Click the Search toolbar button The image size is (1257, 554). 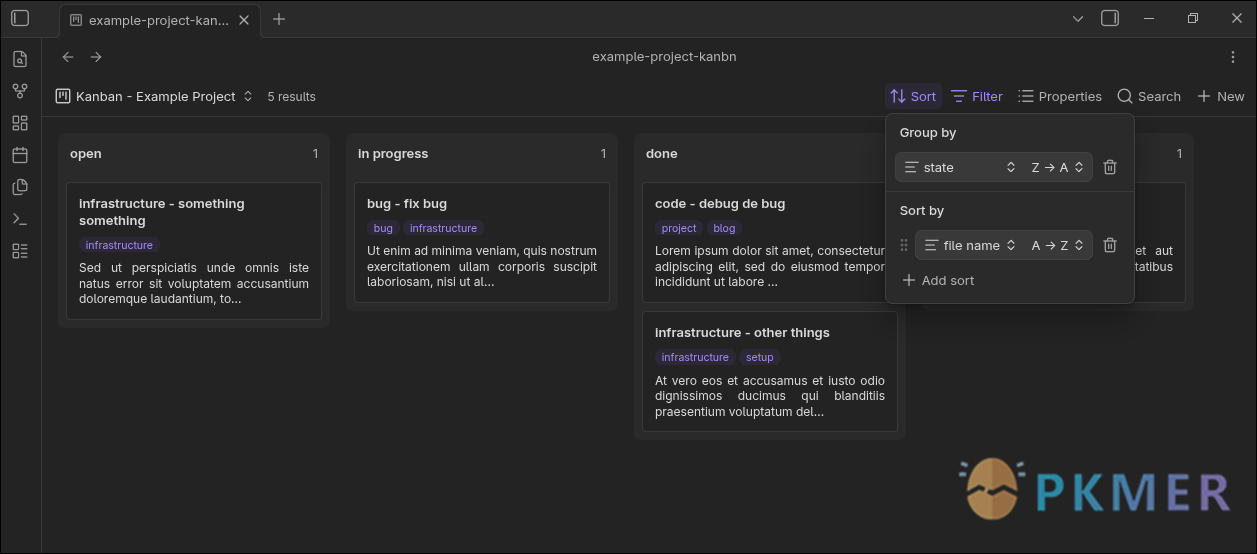coord(1149,96)
